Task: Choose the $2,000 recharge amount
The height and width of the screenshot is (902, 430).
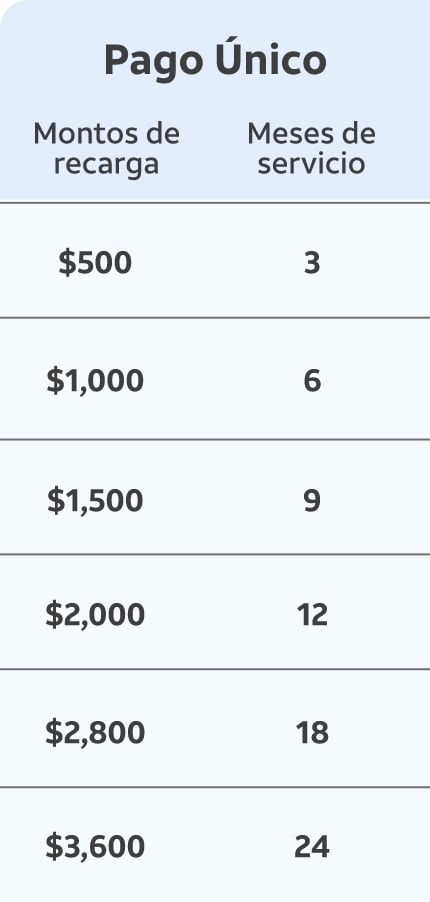Action: pyautogui.click(x=95, y=614)
